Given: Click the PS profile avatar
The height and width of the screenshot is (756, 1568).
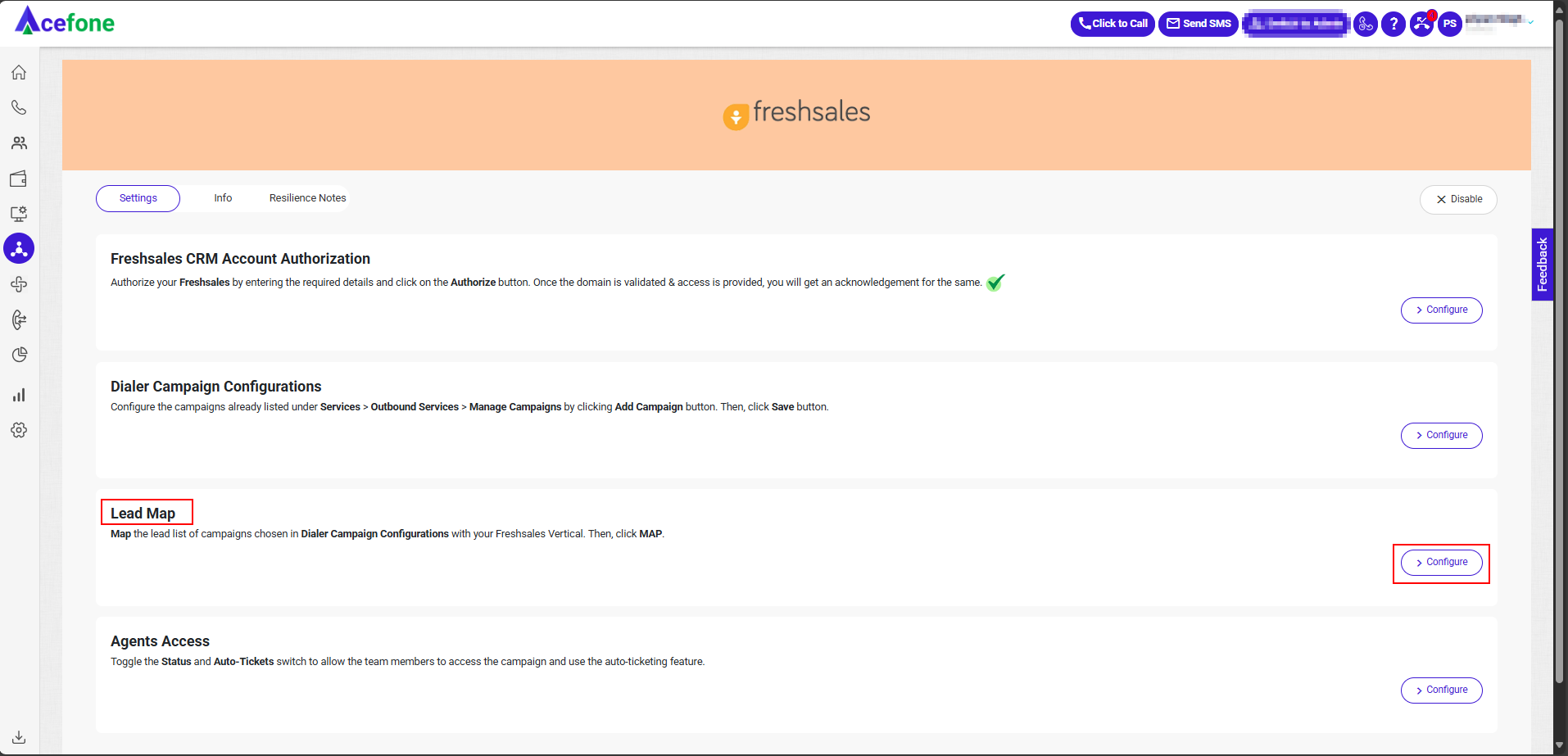Looking at the screenshot, I should click(1450, 24).
